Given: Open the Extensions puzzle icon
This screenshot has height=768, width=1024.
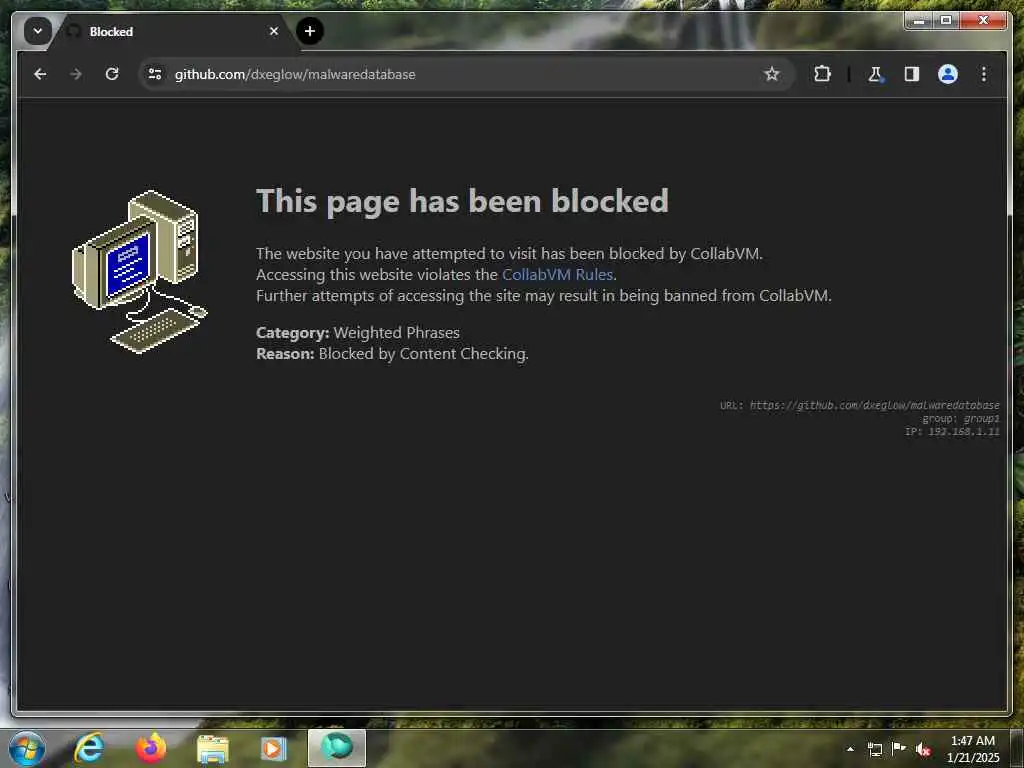Looking at the screenshot, I should click(x=822, y=74).
